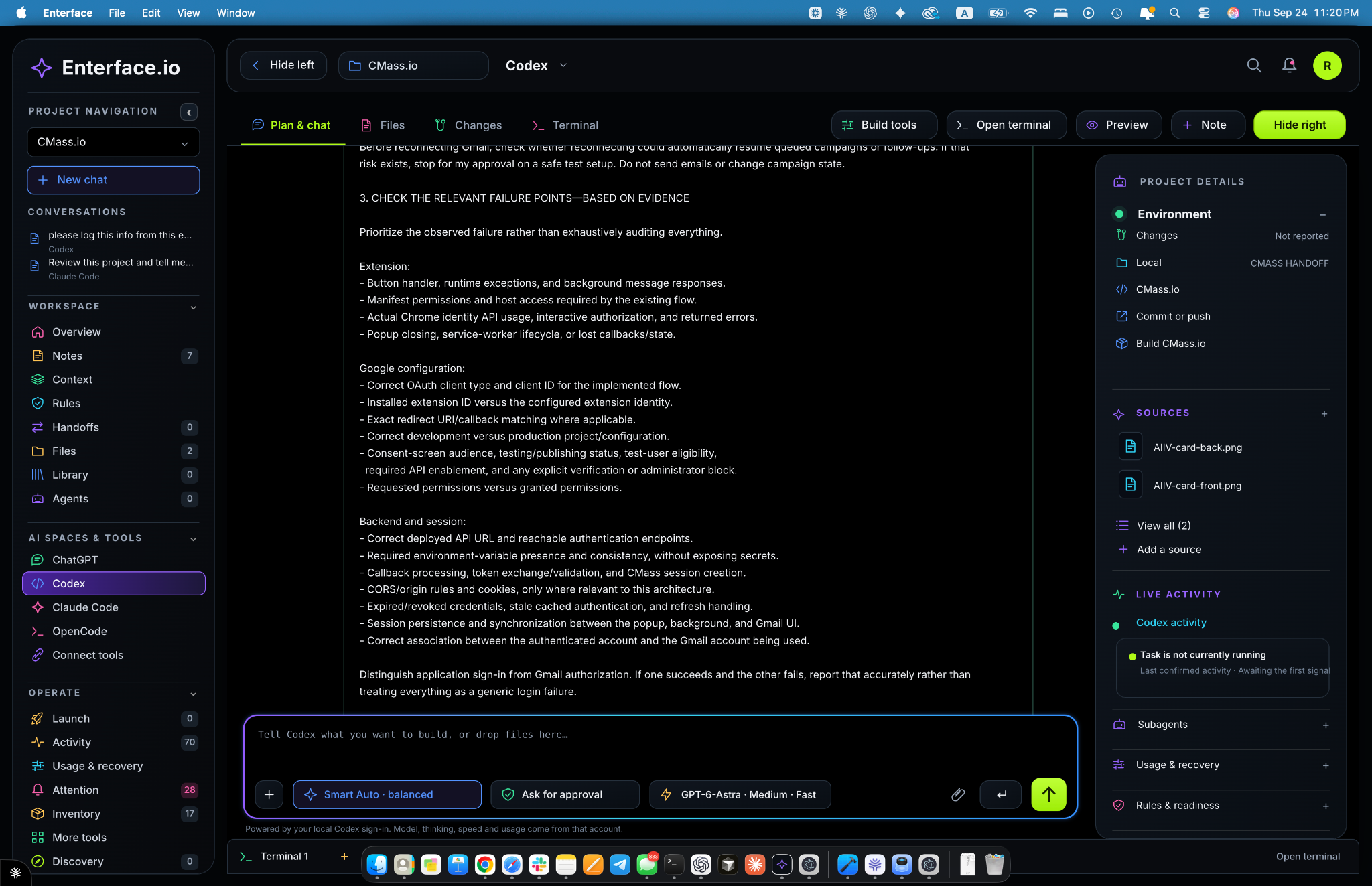Viewport: 1372px width, 886px height.
Task: Click the green R profile avatar
Action: coord(1327,66)
